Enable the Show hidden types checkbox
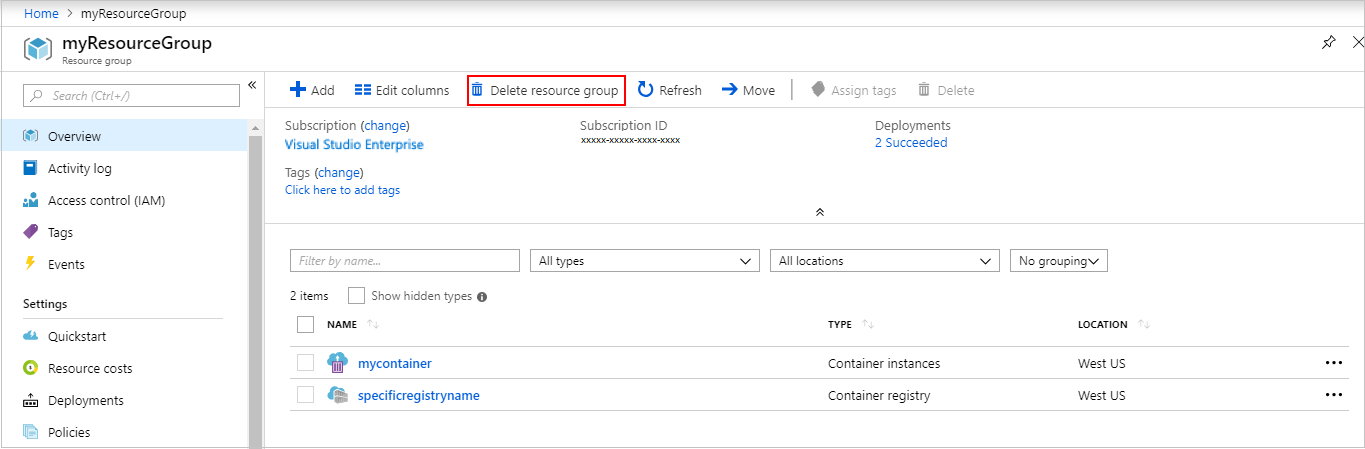This screenshot has width=1365, height=449. click(356, 296)
